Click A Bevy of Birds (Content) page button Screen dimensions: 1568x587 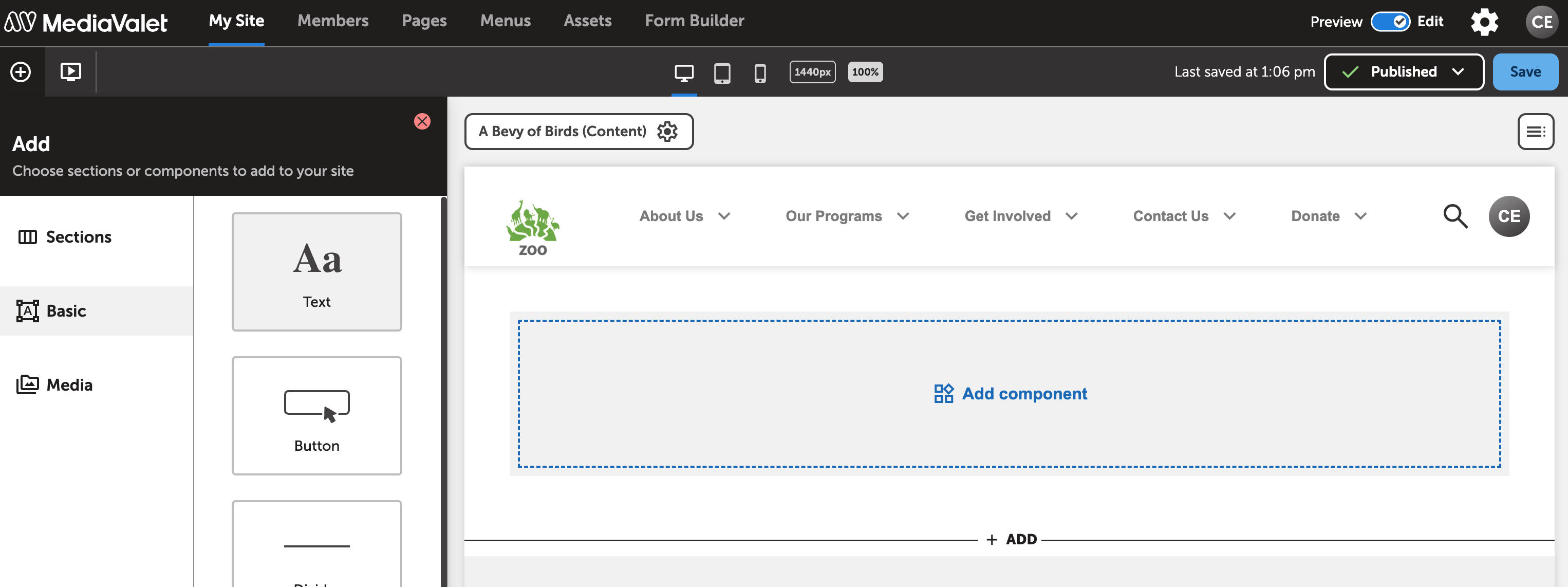point(579,132)
